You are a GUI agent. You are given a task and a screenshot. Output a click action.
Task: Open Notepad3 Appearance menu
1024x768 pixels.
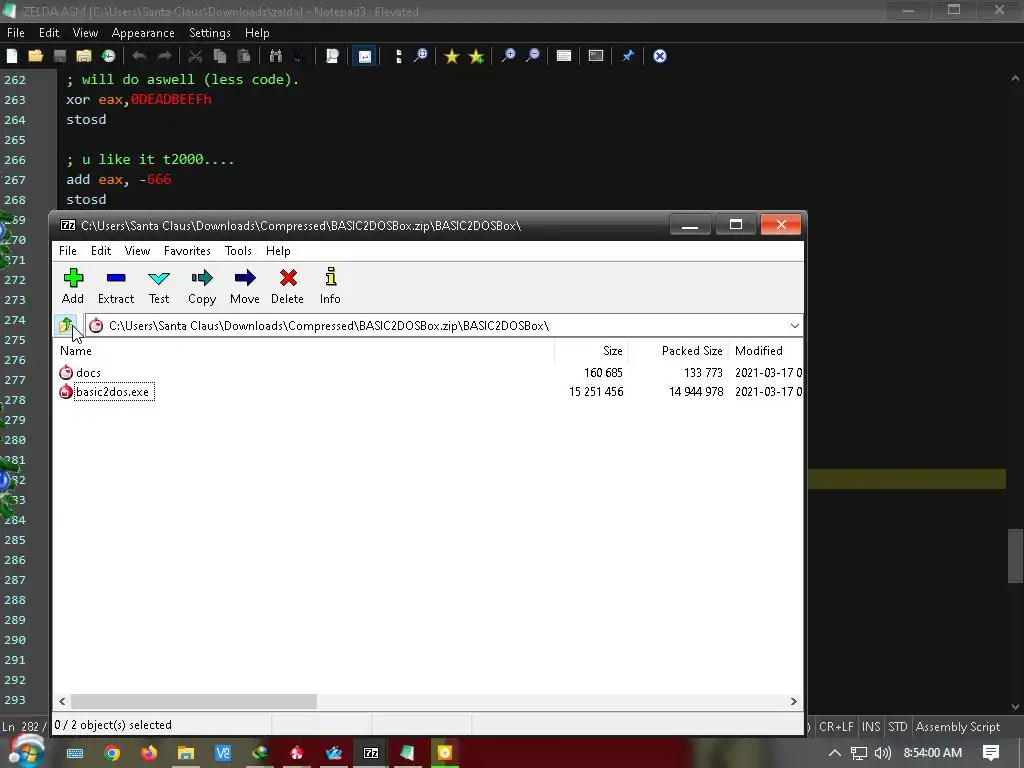[143, 33]
